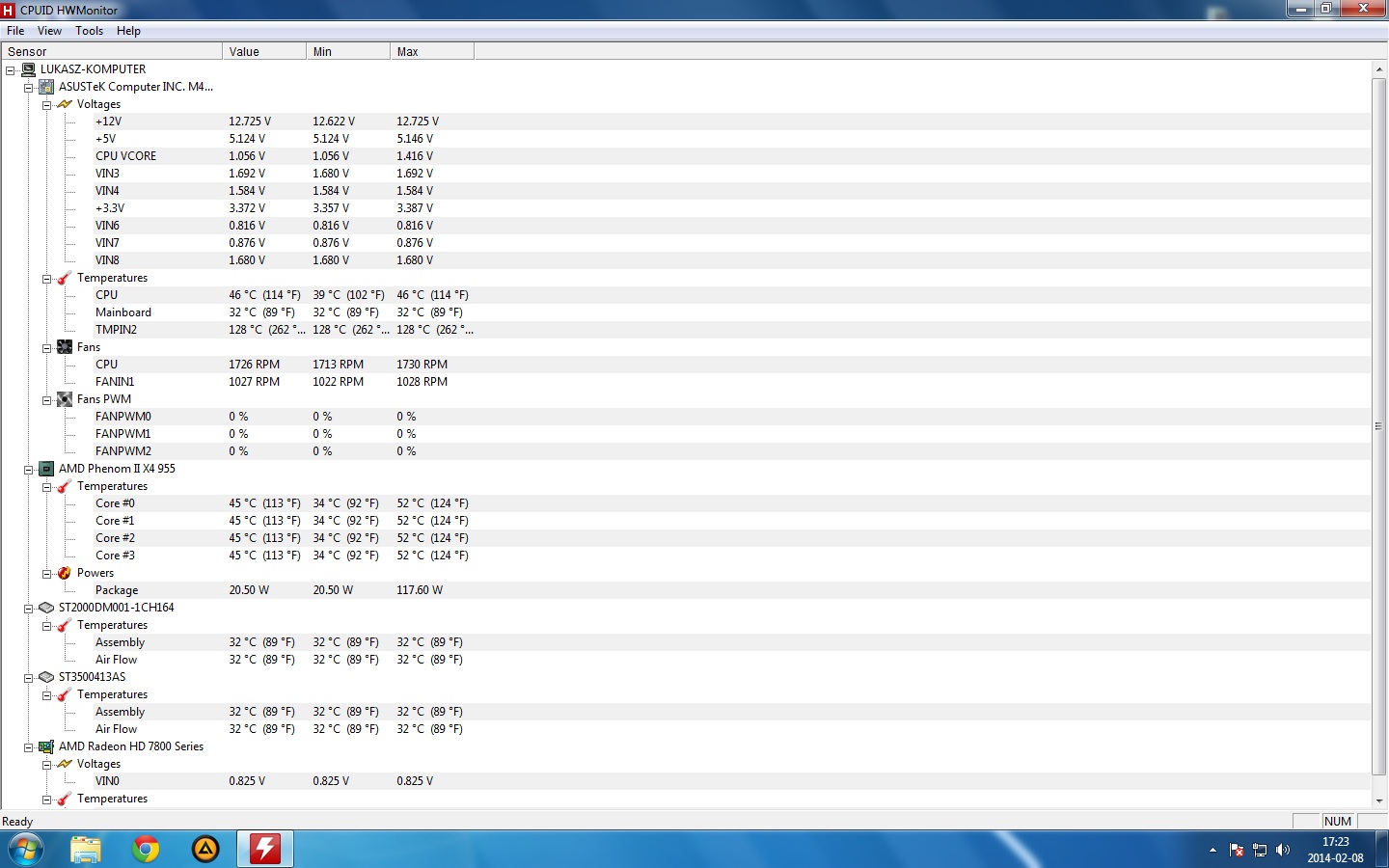
Task: Select the +12V voltage row
Action: pos(686,122)
